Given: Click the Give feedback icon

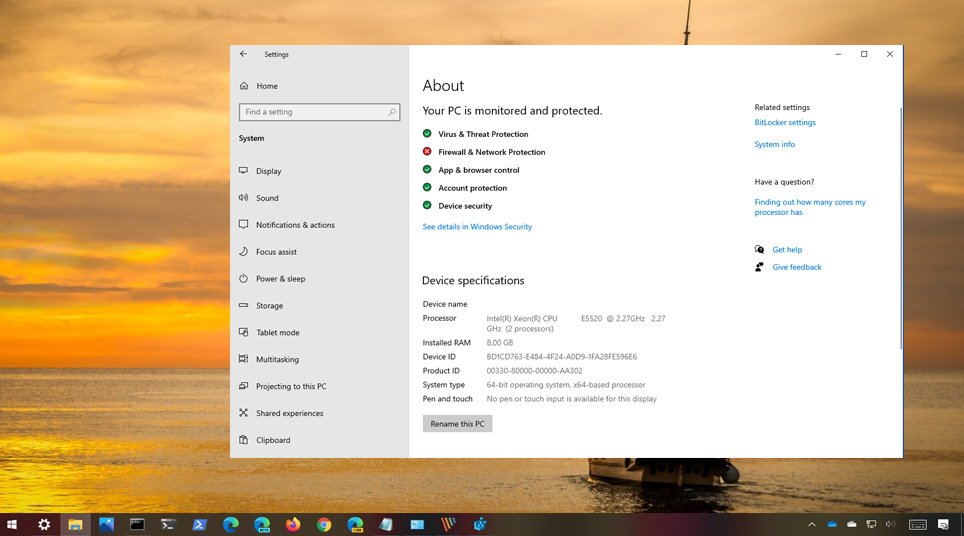Looking at the screenshot, I should 760,267.
